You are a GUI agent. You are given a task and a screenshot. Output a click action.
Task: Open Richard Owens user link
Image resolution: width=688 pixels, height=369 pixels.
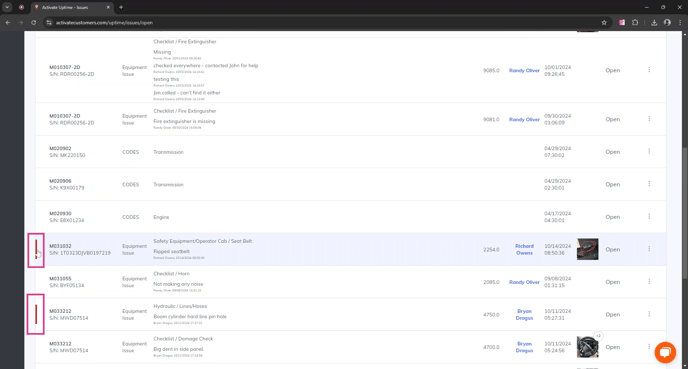[x=524, y=249]
